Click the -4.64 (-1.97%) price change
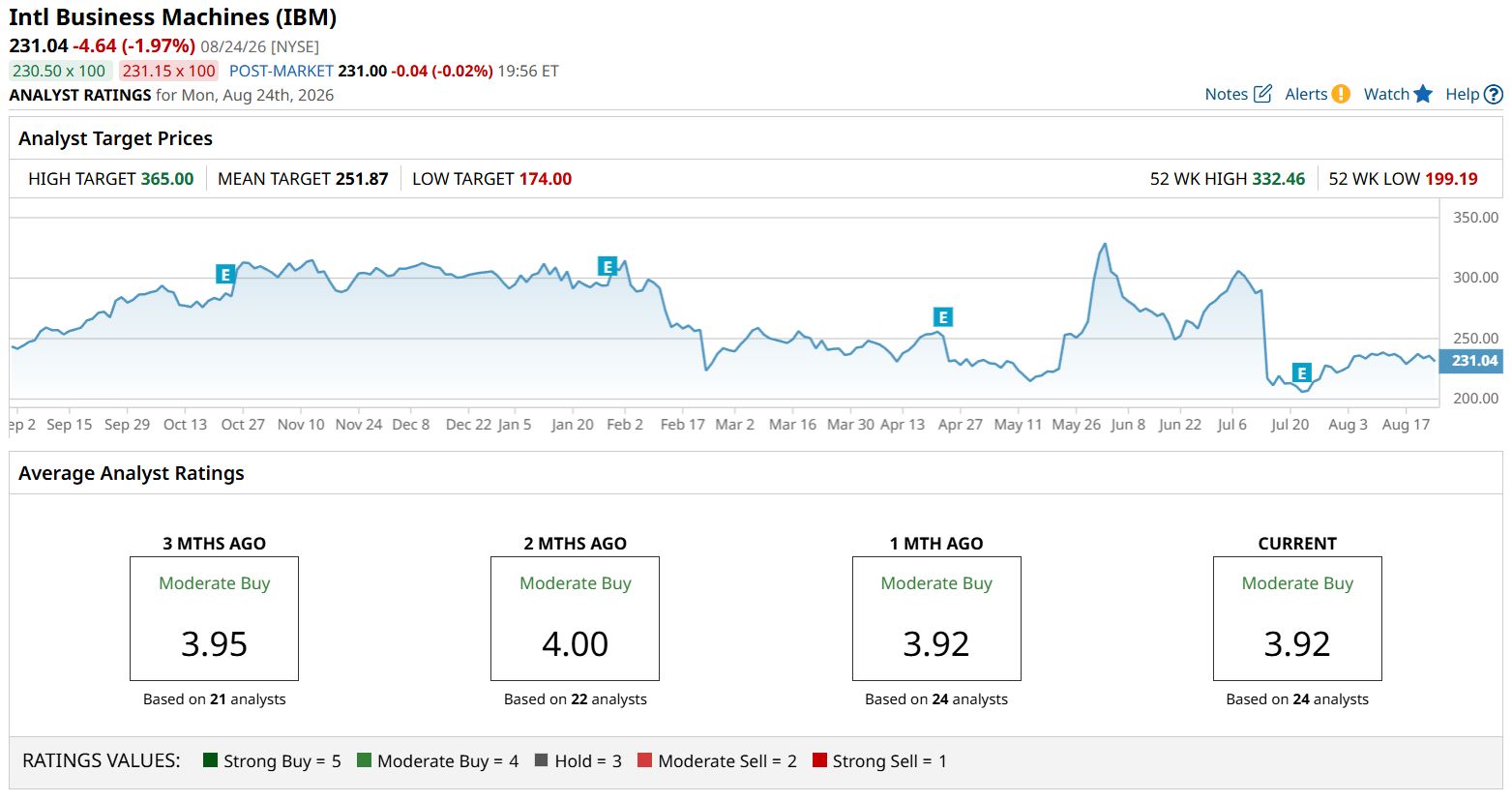 (x=133, y=45)
